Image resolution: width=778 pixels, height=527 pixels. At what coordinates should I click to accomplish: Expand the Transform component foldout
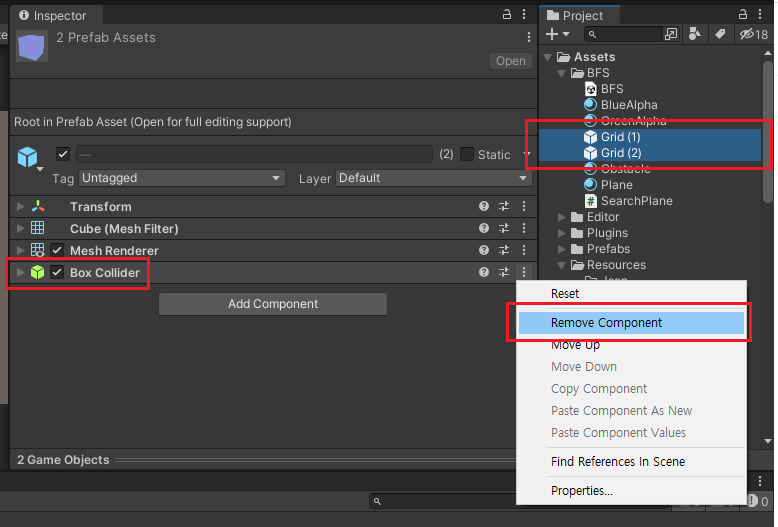coord(20,206)
